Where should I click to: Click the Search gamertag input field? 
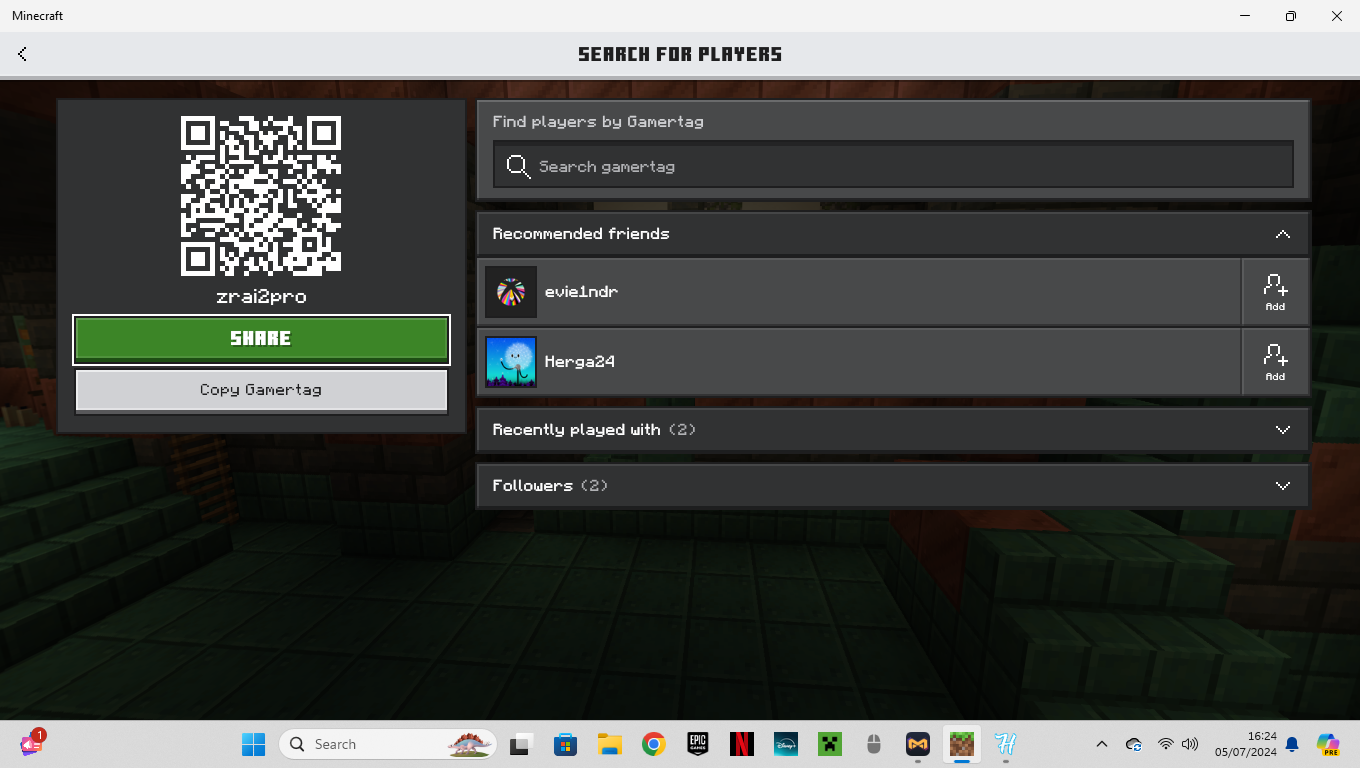click(x=893, y=166)
